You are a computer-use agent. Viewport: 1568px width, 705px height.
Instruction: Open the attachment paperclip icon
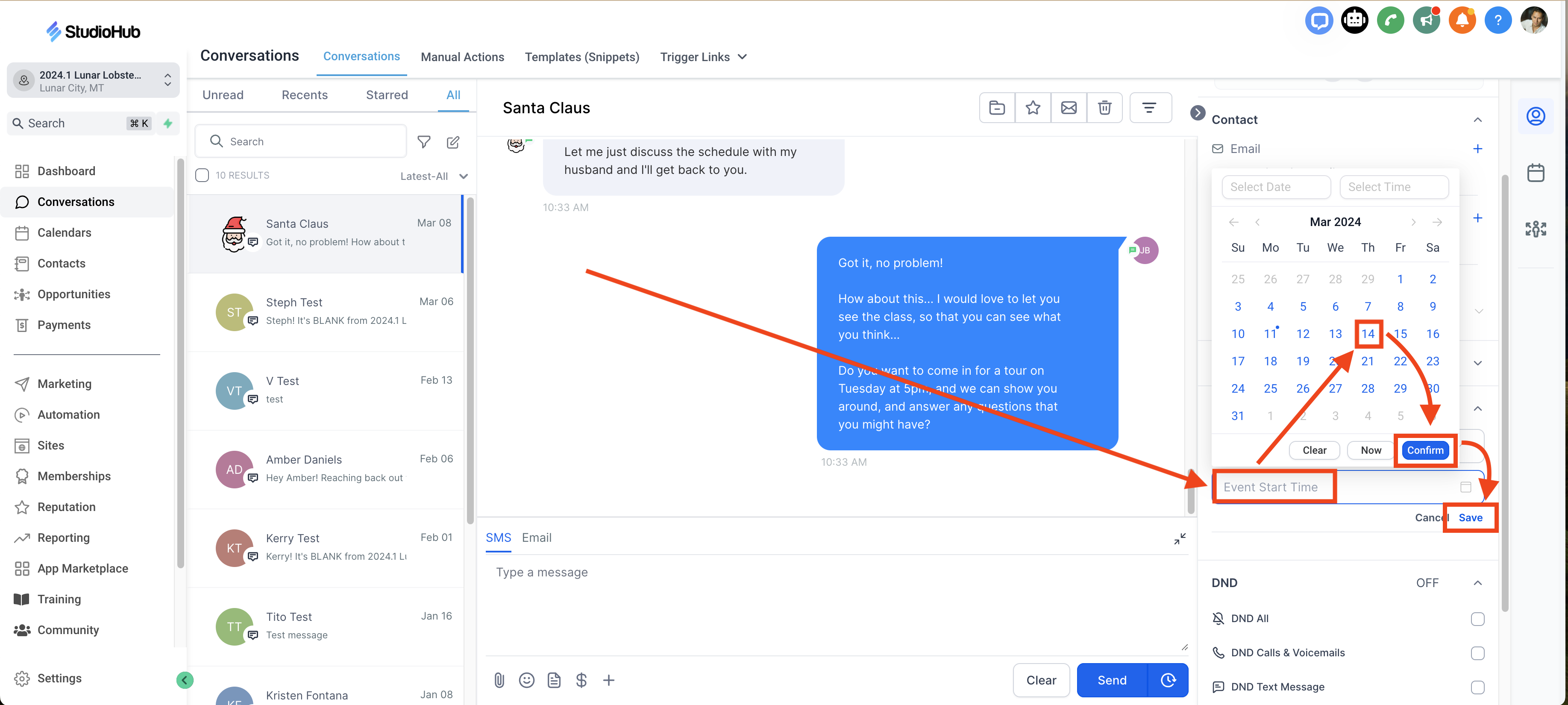point(499,680)
